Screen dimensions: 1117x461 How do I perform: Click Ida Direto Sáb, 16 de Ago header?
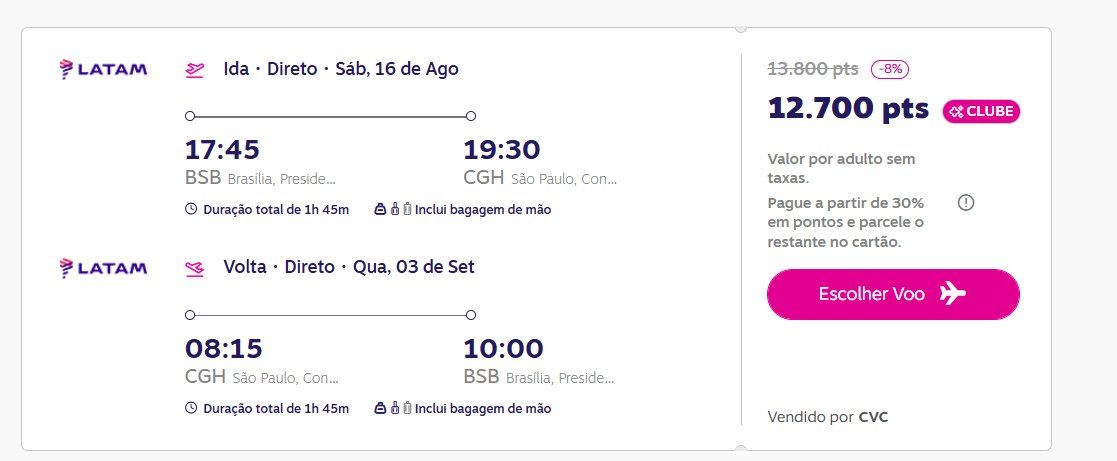coord(341,69)
